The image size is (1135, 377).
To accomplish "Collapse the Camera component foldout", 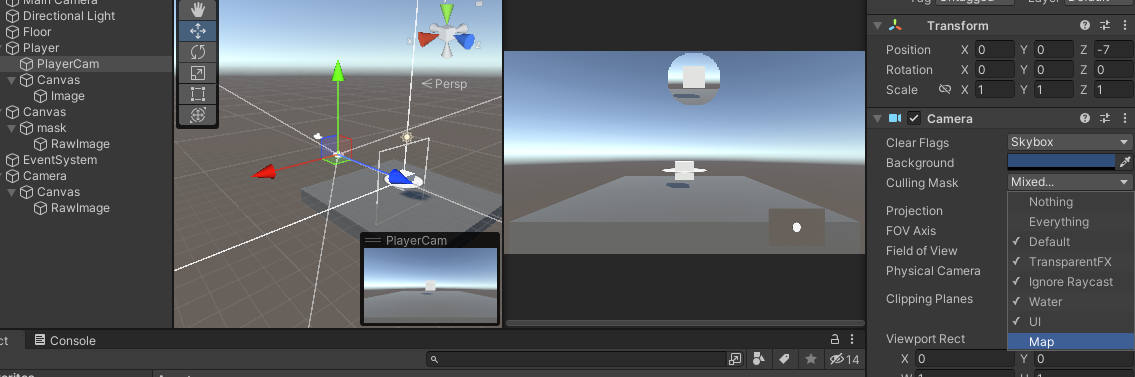I will [x=877, y=119].
